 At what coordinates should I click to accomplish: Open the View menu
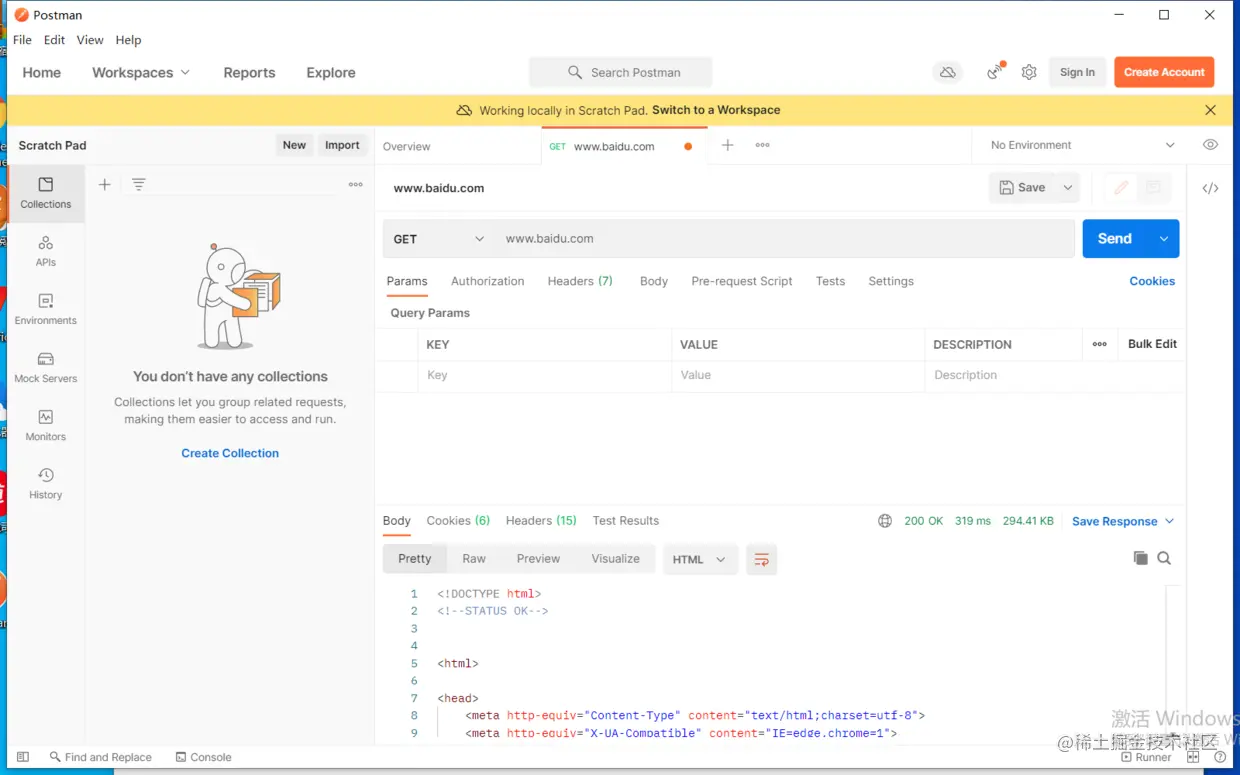pyautogui.click(x=90, y=40)
